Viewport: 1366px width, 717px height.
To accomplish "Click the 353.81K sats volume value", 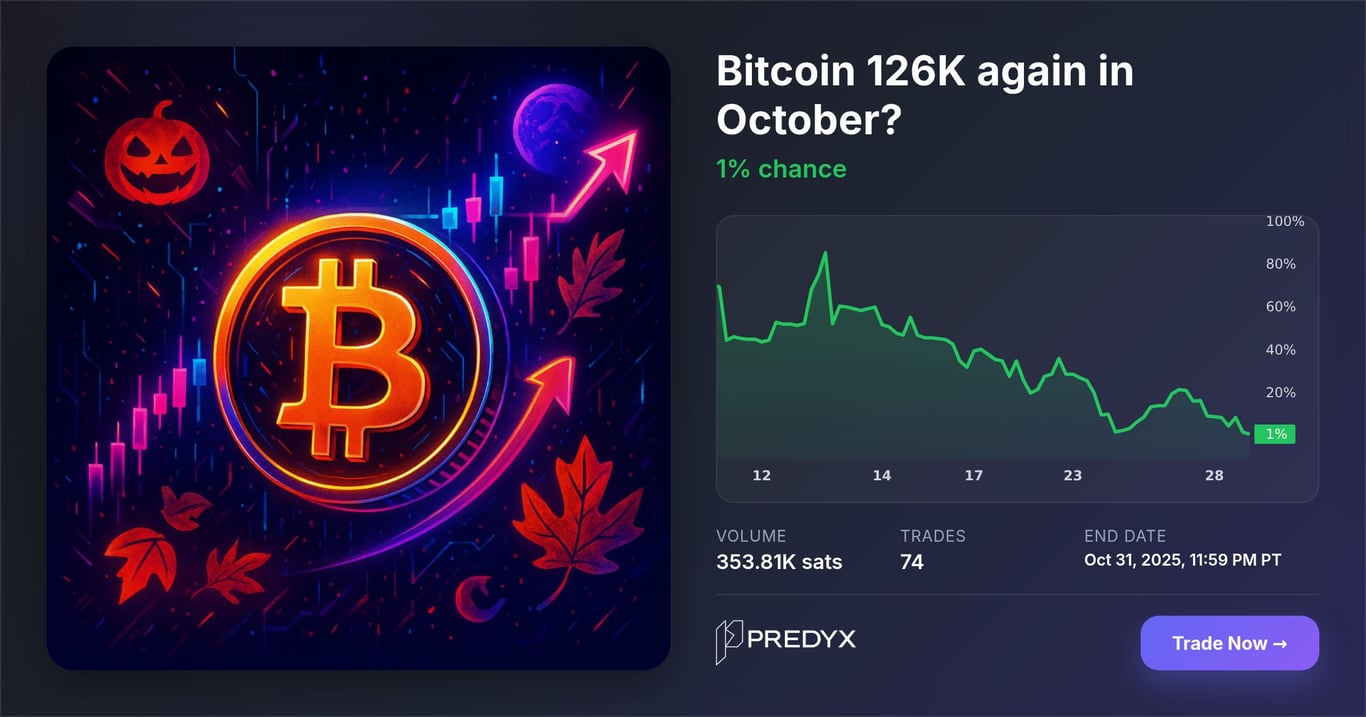I will point(779,562).
